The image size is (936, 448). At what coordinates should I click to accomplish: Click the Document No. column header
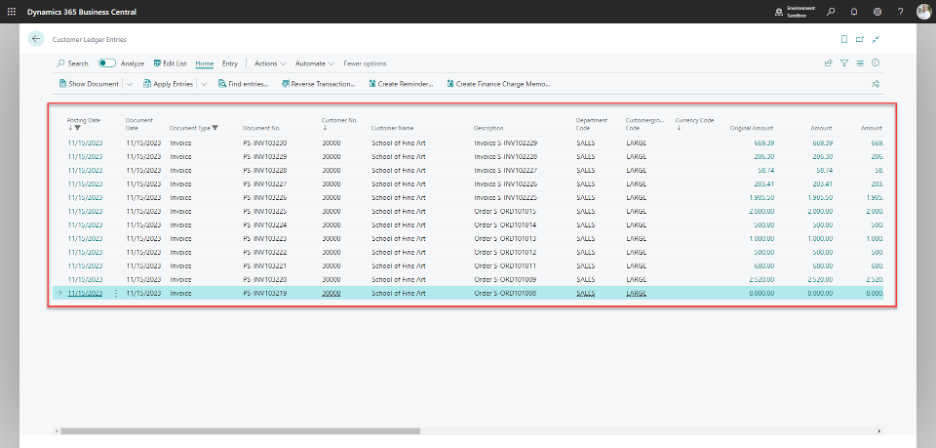tap(261, 128)
